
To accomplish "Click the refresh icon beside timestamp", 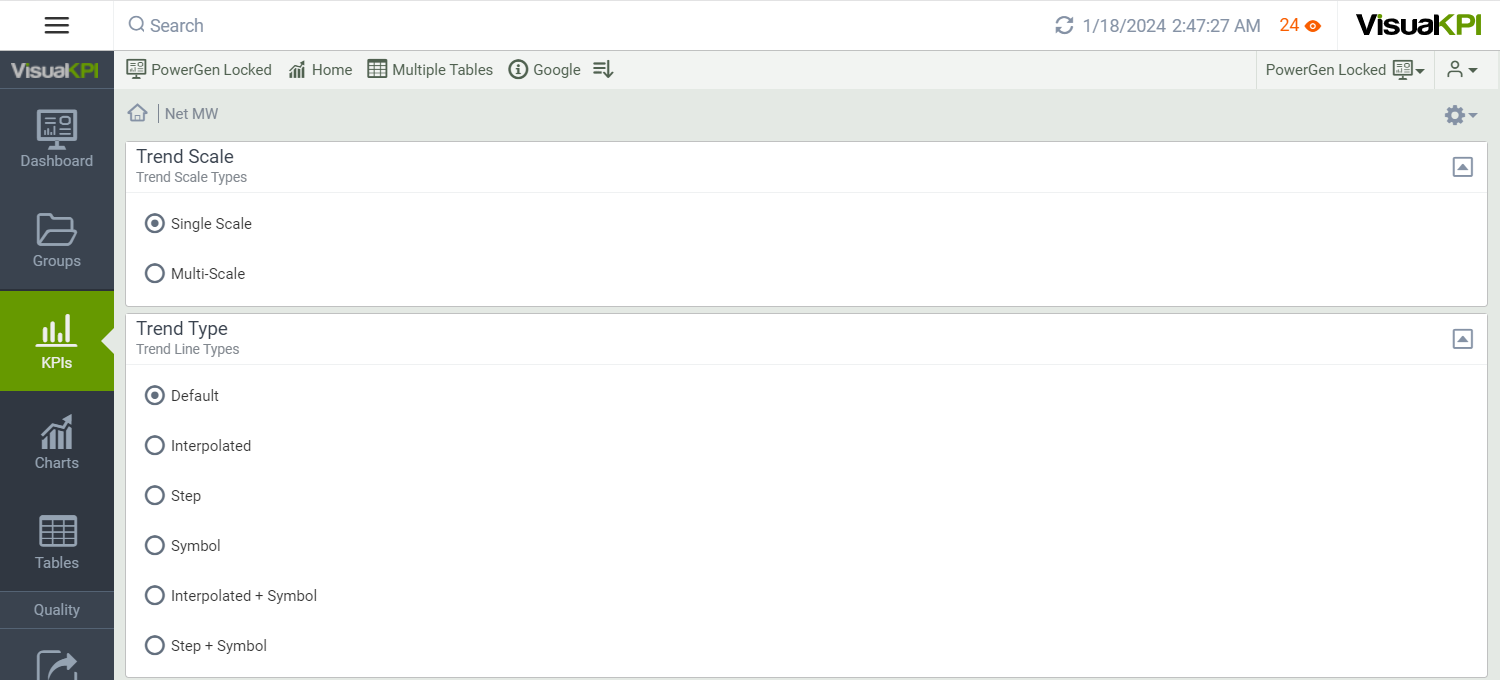I will coord(1064,26).
